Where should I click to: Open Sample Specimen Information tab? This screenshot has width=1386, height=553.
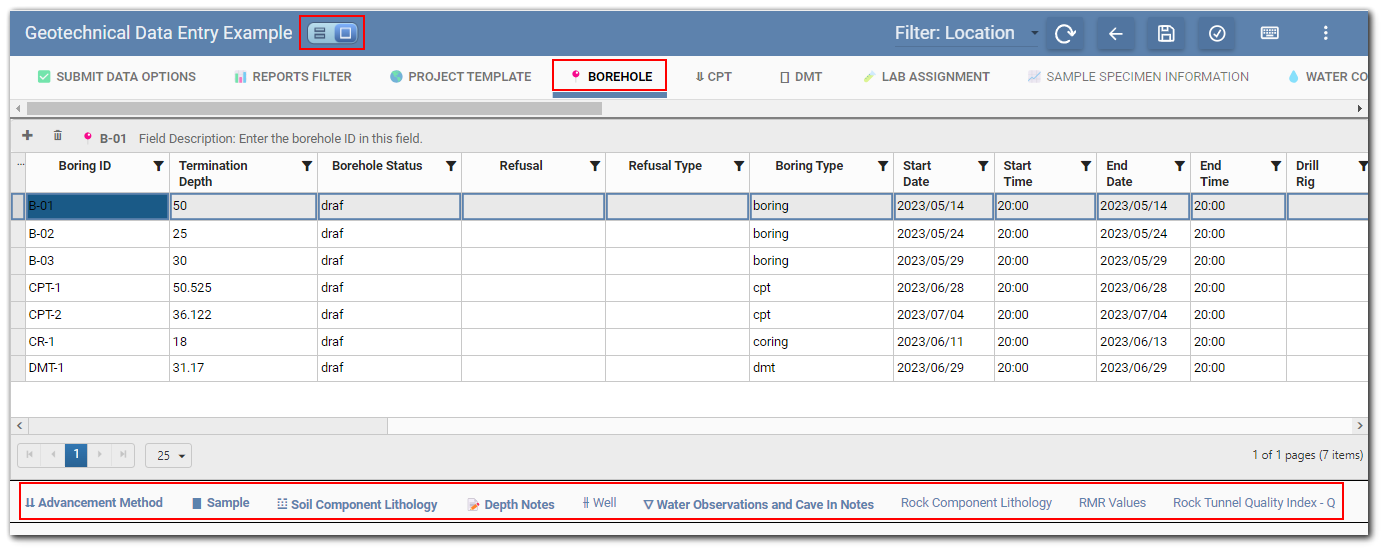(1138, 76)
